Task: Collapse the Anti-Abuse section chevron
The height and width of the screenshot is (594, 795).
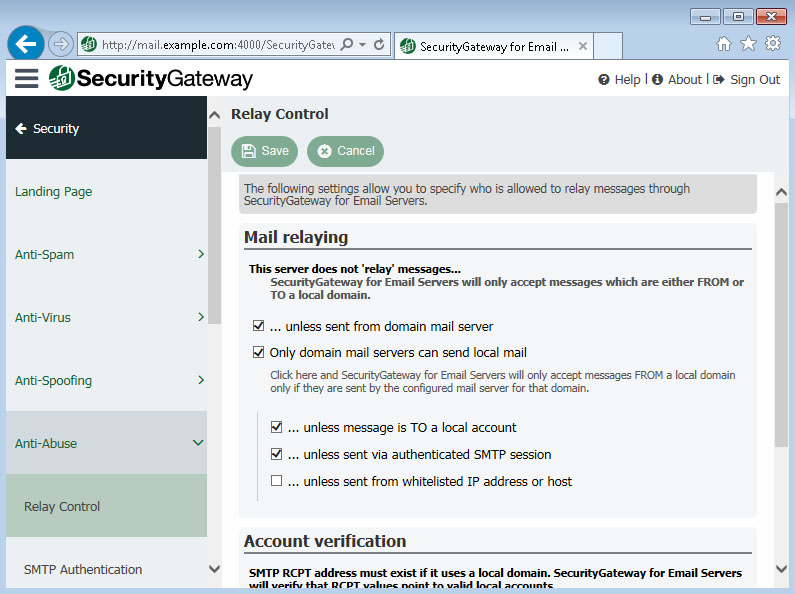Action: click(x=198, y=442)
